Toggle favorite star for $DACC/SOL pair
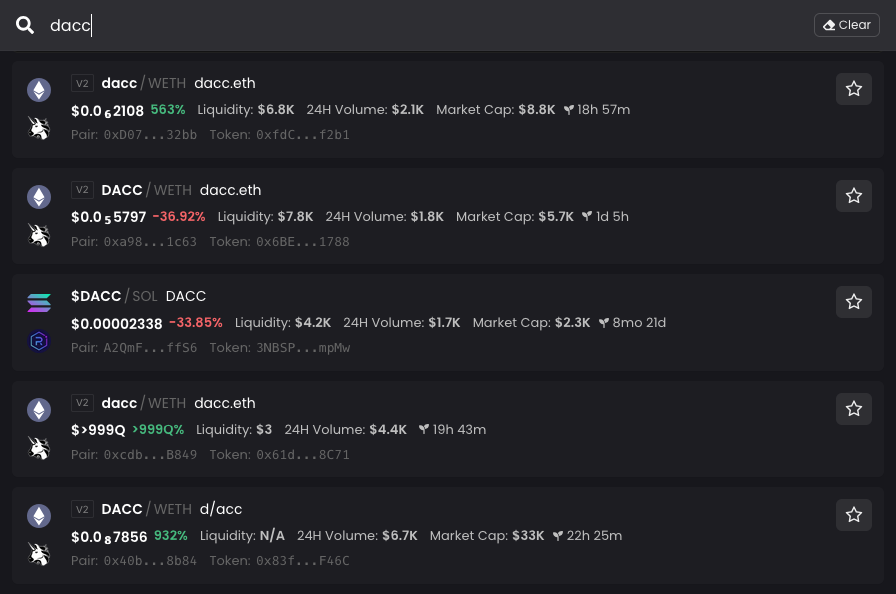 click(854, 302)
